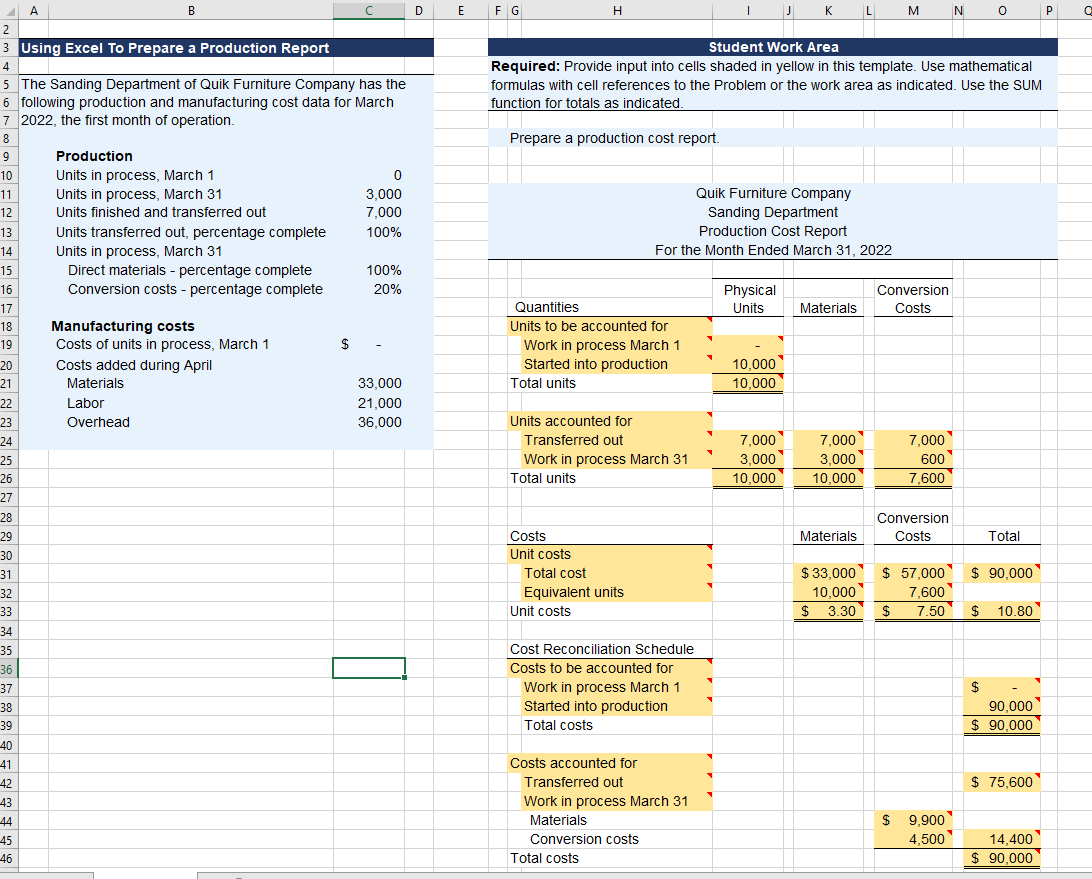Screen dimensions: 1092x879
Task: Select the Labor cost 21,000 cell
Action: (x=368, y=403)
